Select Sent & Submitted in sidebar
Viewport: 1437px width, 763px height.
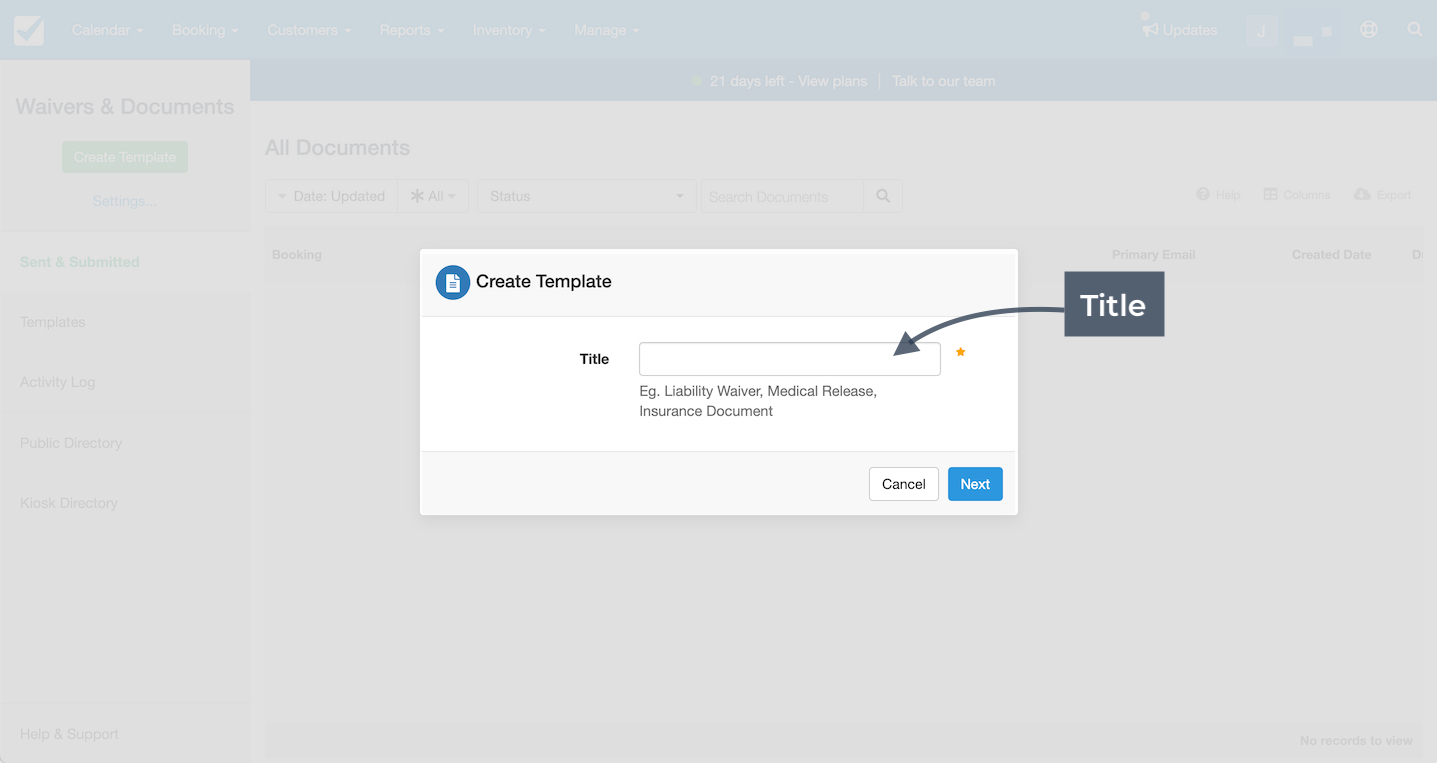coord(80,262)
